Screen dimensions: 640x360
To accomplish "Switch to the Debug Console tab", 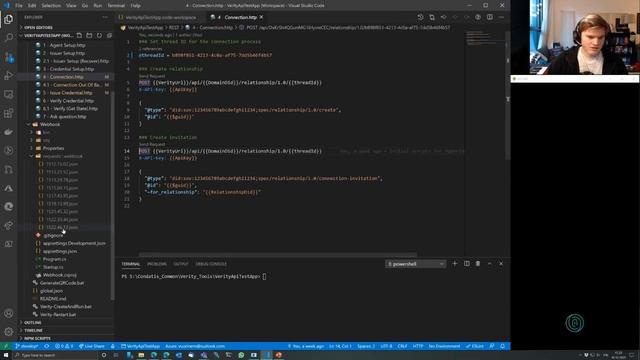I will coord(211,264).
